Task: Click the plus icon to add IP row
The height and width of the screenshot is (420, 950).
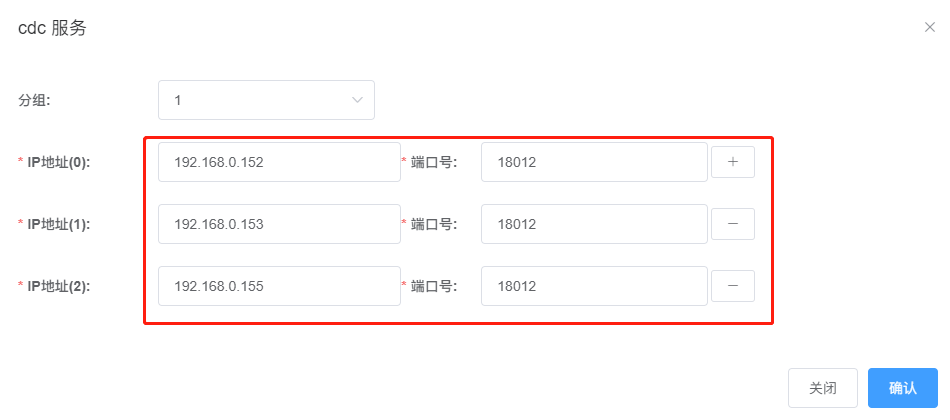Action: click(x=732, y=162)
